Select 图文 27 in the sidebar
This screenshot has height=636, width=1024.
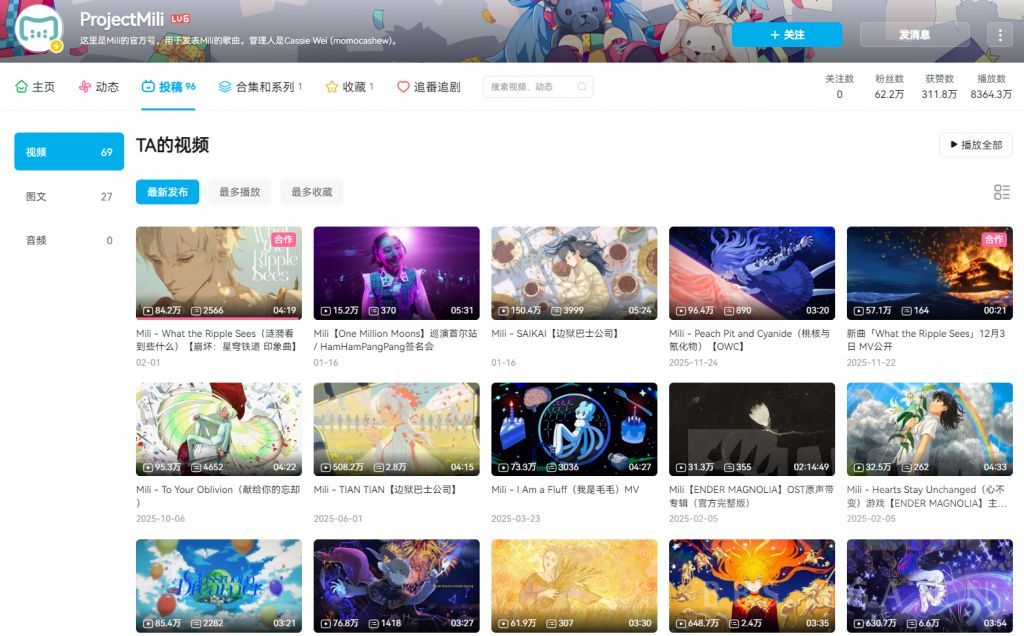[x=69, y=197]
